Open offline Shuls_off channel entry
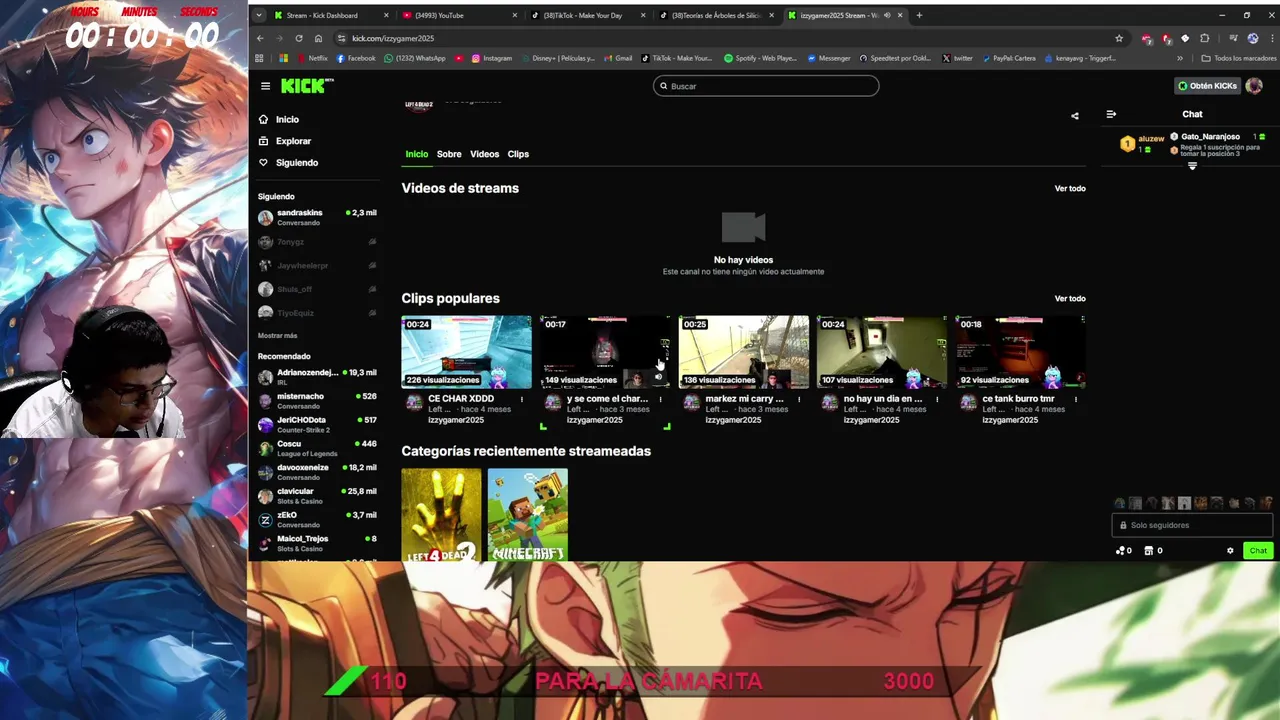The height and width of the screenshot is (720, 1280). tap(317, 289)
